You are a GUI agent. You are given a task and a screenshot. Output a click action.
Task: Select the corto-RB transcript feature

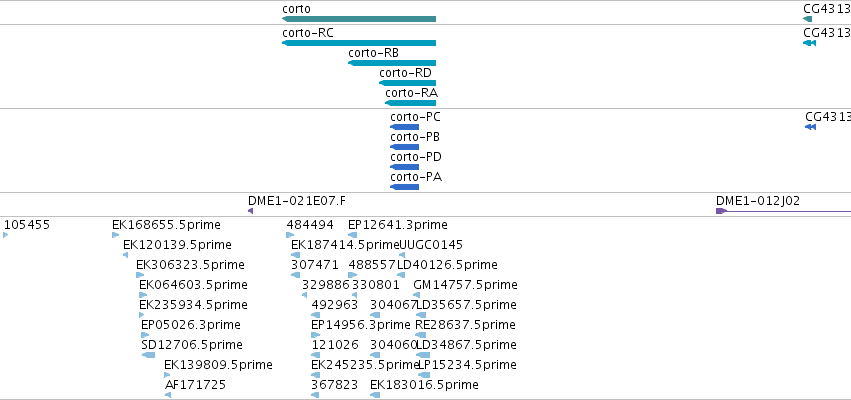click(x=392, y=63)
